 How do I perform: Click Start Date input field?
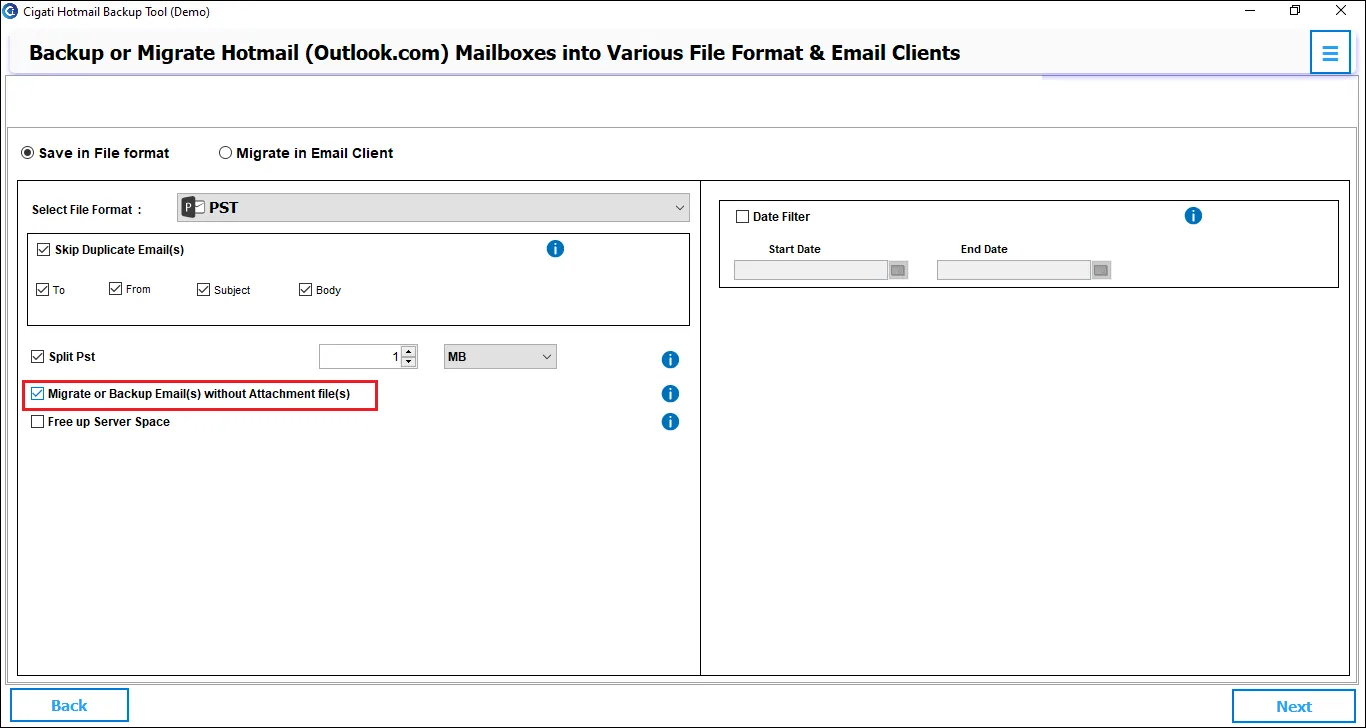[x=811, y=270]
